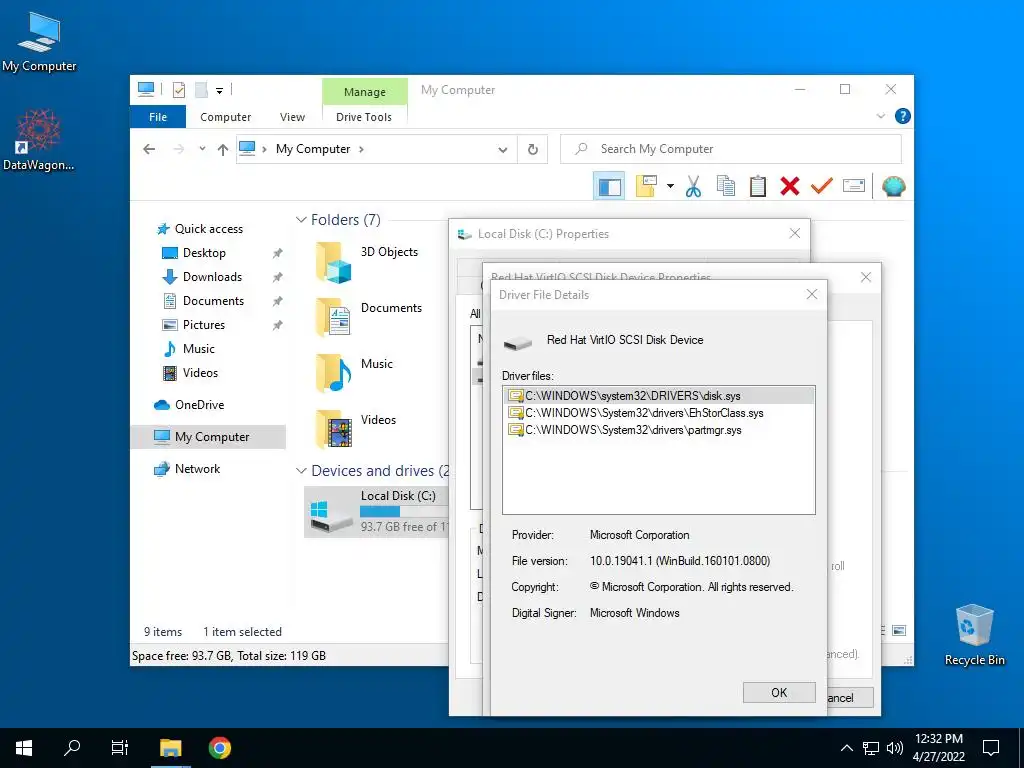1024x768 pixels.
Task: Click the Local Disk (C:) usage bar
Action: pyautogui.click(x=404, y=511)
